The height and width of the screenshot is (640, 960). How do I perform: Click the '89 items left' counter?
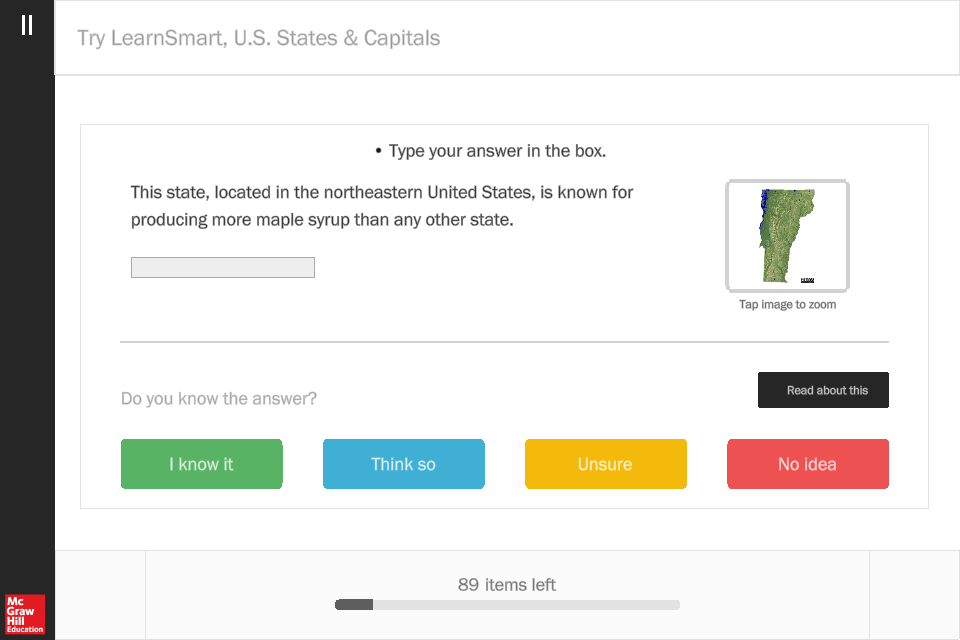click(507, 585)
